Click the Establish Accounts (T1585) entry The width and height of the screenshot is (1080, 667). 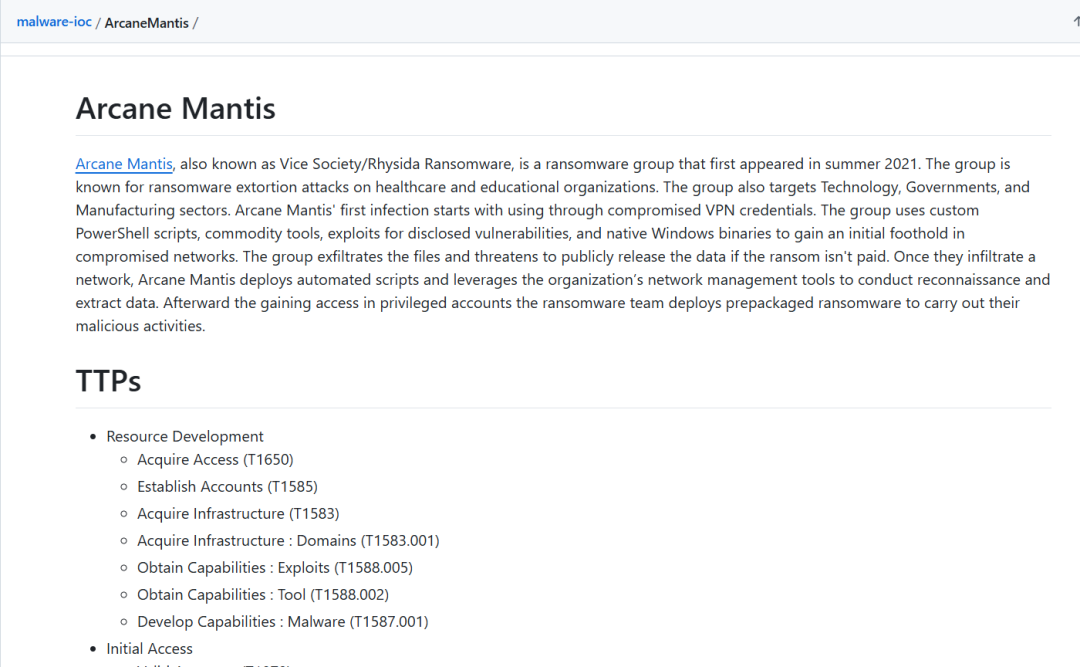pos(227,486)
